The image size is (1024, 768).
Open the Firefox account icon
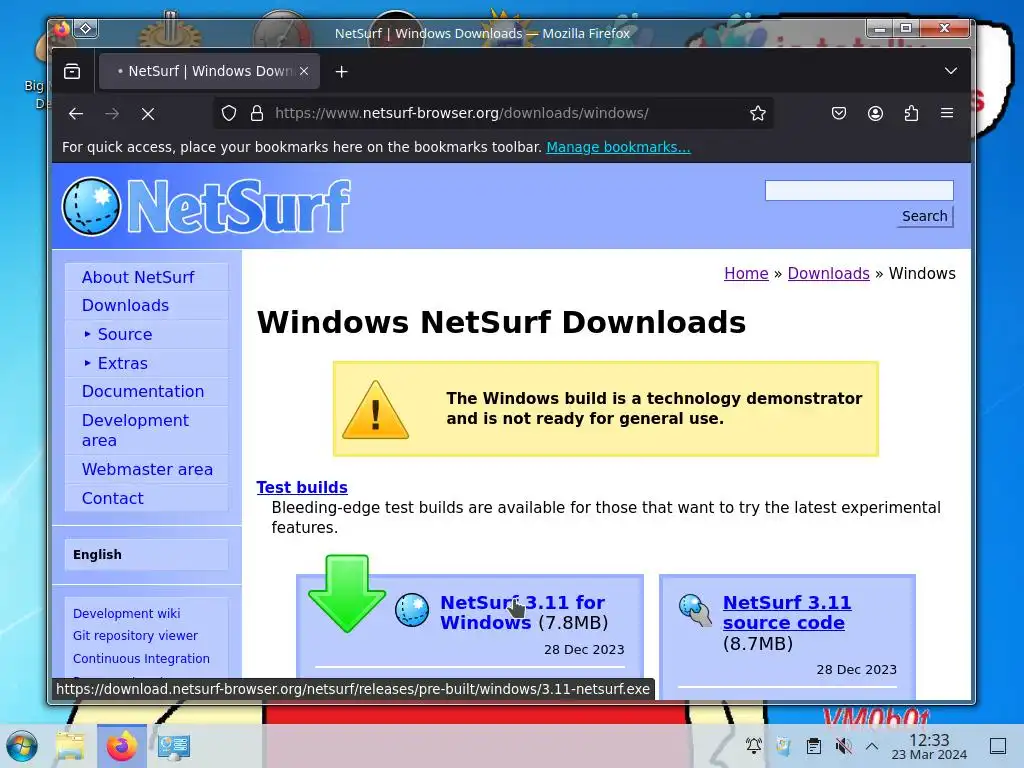point(875,114)
